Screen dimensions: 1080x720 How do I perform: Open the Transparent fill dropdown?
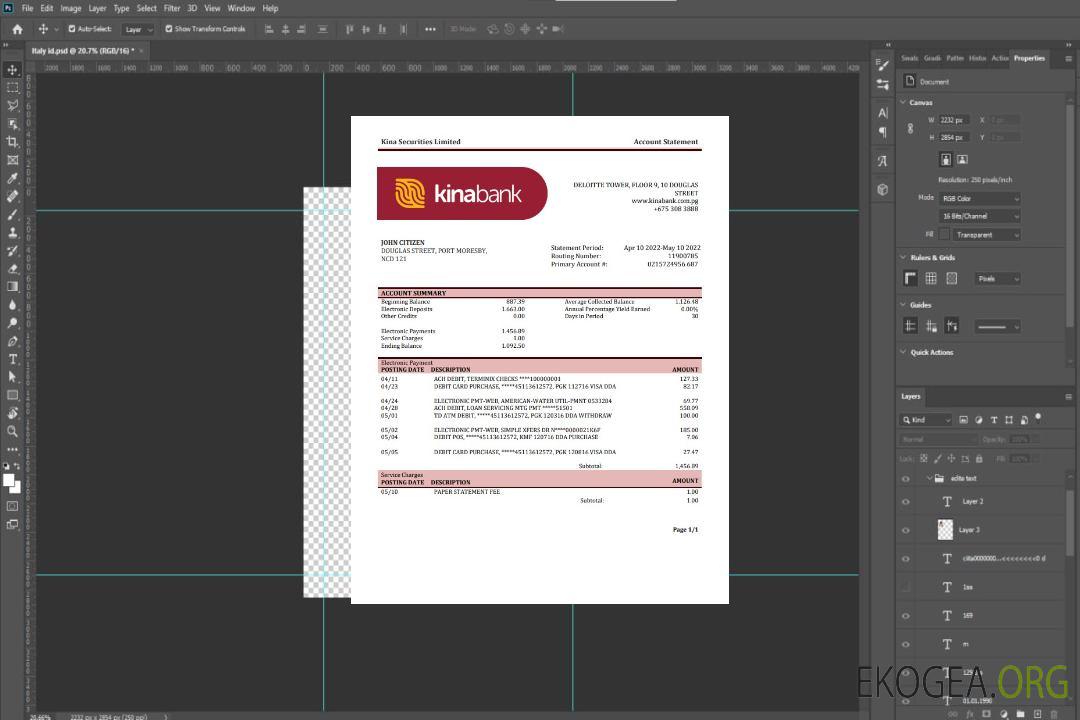986,235
